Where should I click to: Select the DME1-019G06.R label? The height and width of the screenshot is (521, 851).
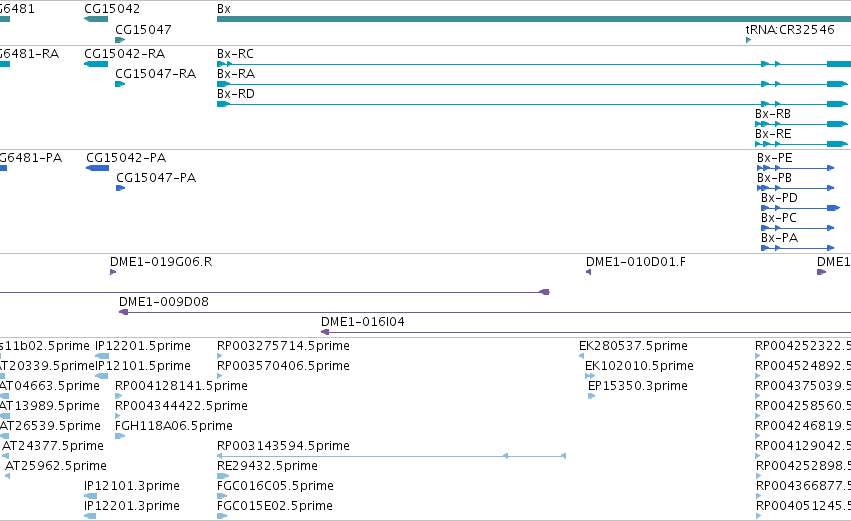[x=161, y=262]
